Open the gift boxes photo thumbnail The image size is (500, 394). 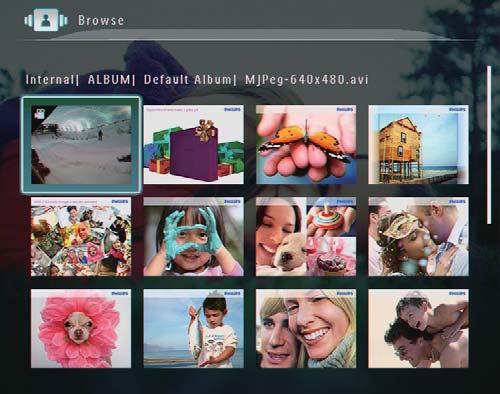[194, 145]
